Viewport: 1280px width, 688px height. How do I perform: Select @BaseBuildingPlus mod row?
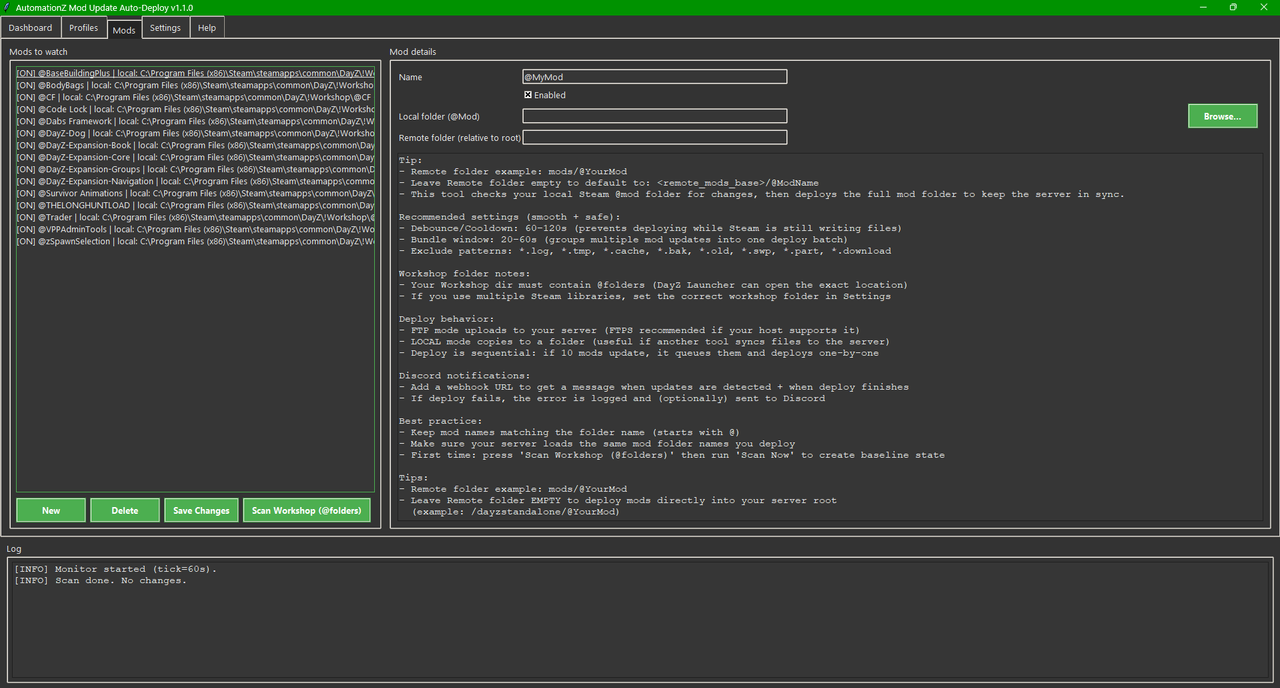tap(196, 73)
